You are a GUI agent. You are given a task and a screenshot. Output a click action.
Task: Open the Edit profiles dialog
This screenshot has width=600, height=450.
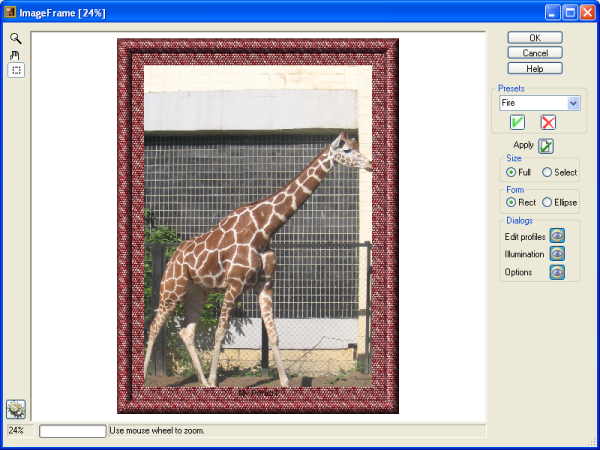click(x=558, y=236)
